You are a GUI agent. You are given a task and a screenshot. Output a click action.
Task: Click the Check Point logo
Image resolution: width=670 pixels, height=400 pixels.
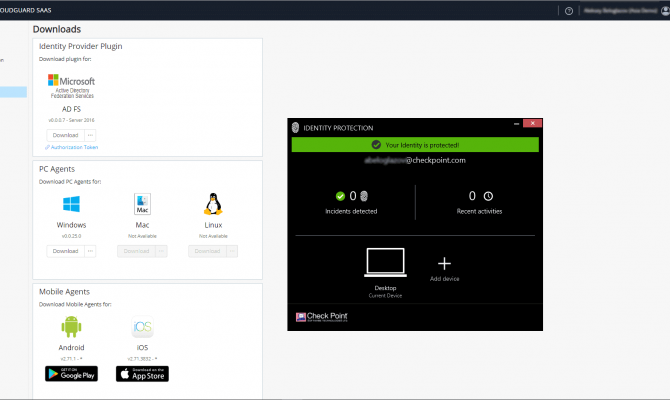click(x=322, y=317)
